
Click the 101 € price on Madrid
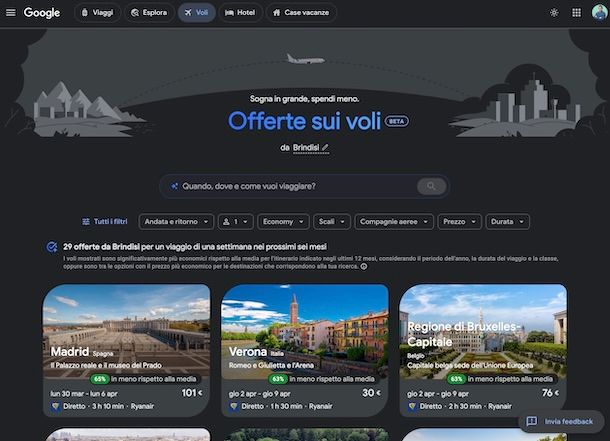192,393
